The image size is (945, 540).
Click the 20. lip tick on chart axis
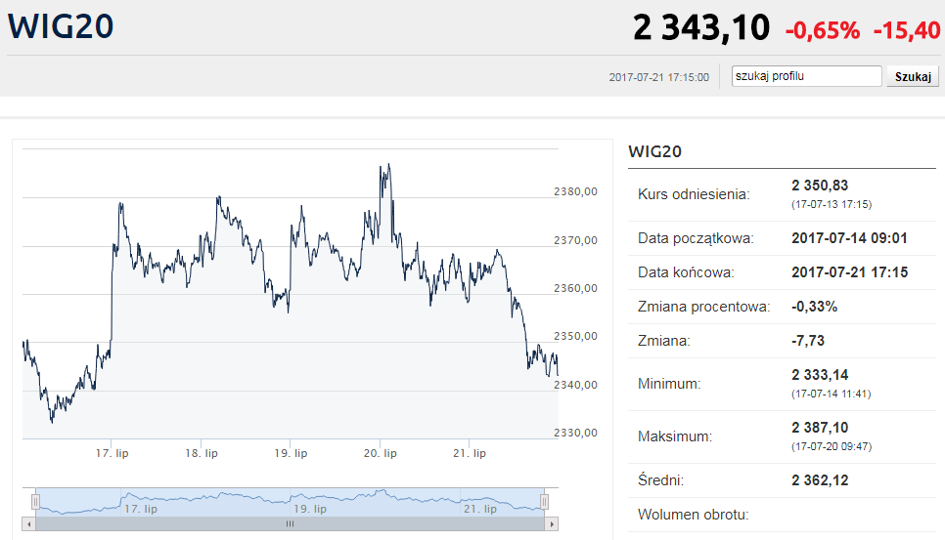coord(380,453)
